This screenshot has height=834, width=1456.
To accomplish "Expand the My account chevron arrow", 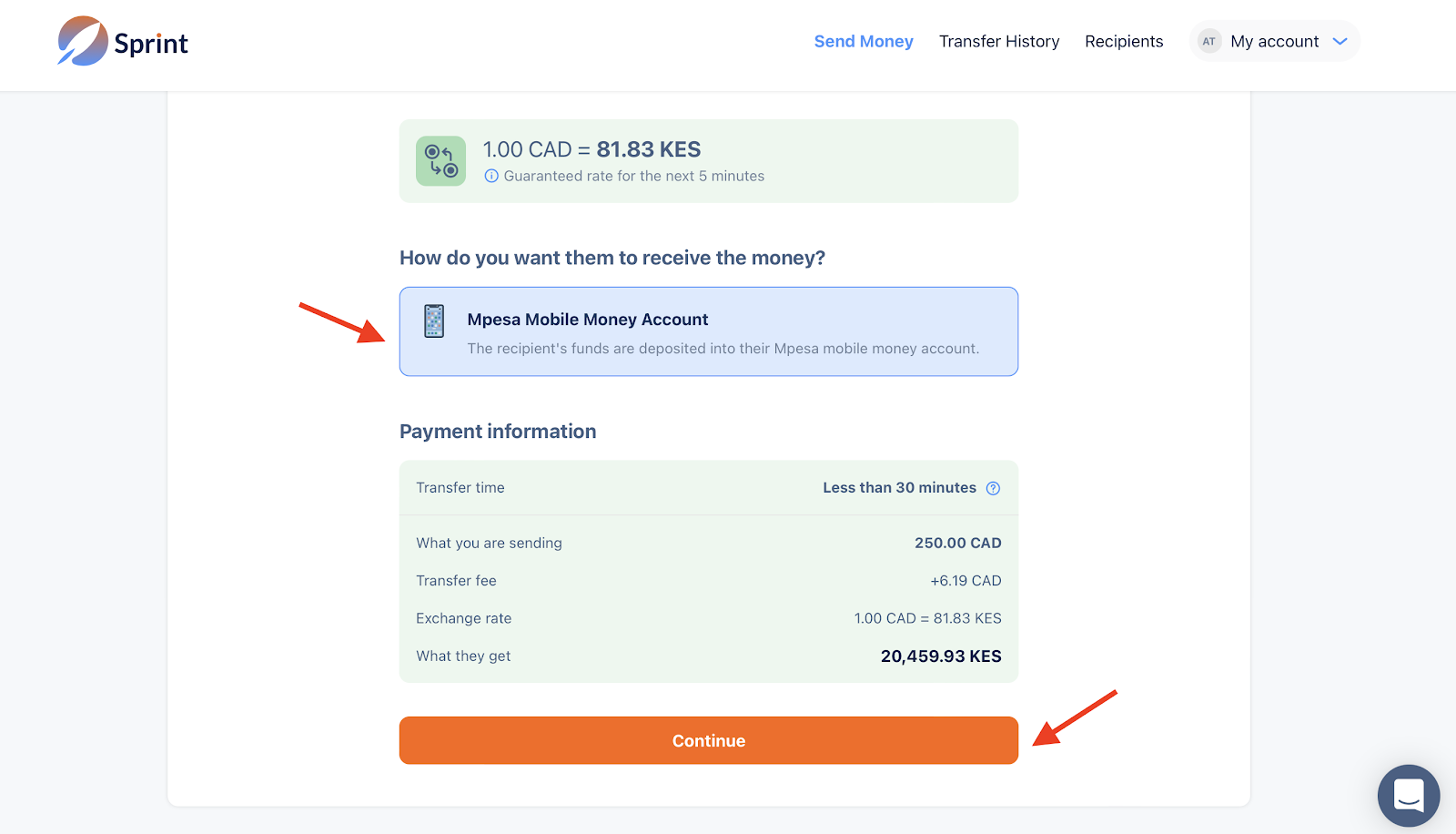I will tap(1340, 41).
